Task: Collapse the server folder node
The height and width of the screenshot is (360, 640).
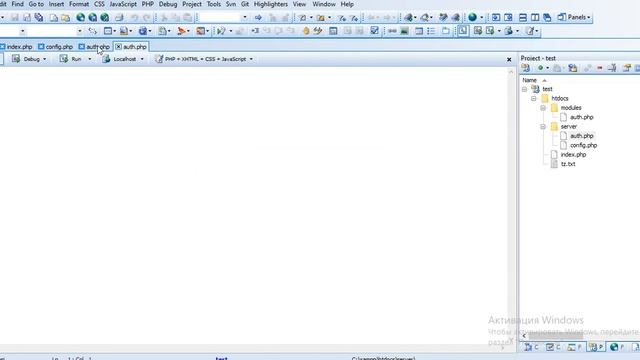Action: tap(543, 127)
